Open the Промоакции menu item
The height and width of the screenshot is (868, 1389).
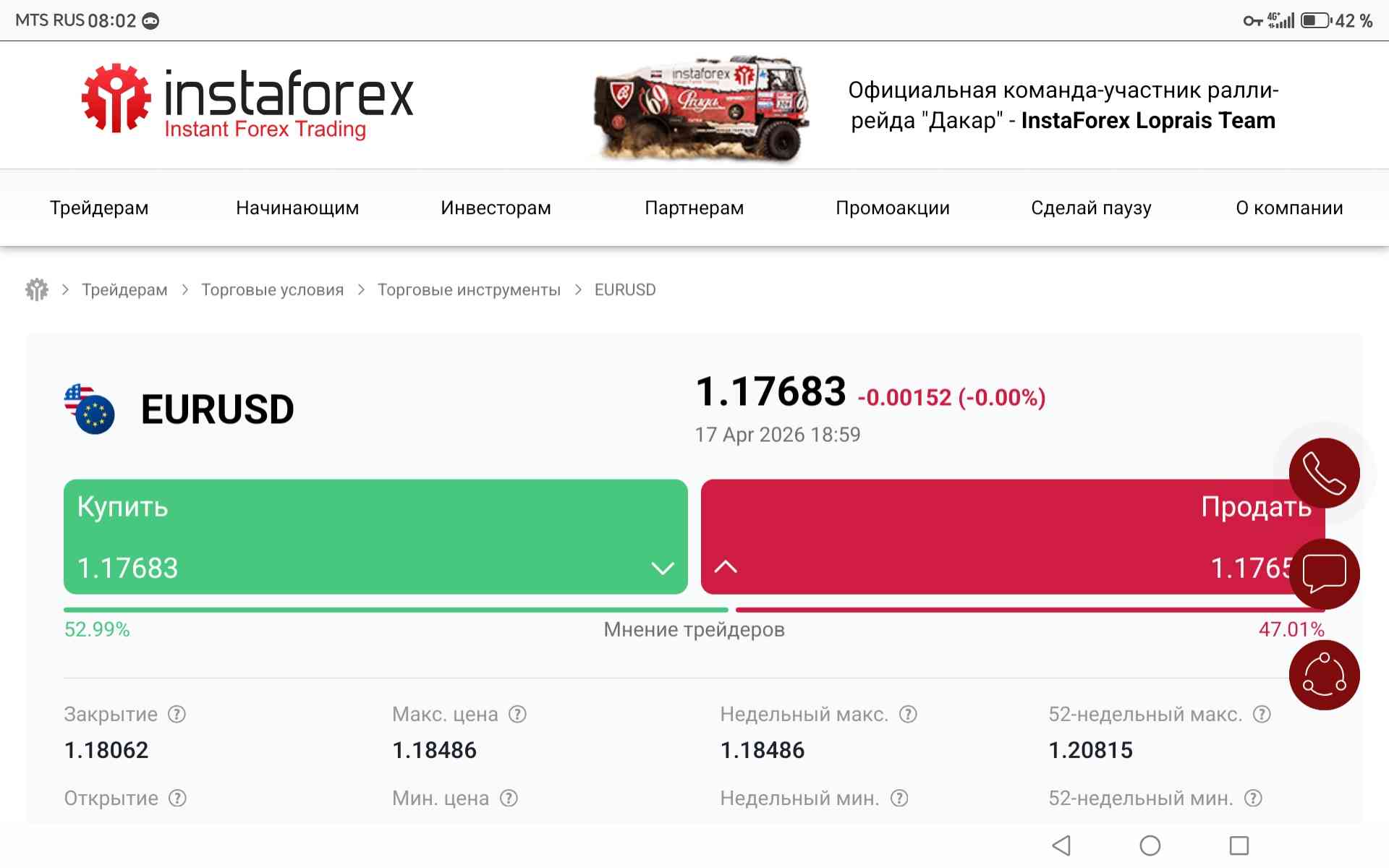(x=892, y=208)
